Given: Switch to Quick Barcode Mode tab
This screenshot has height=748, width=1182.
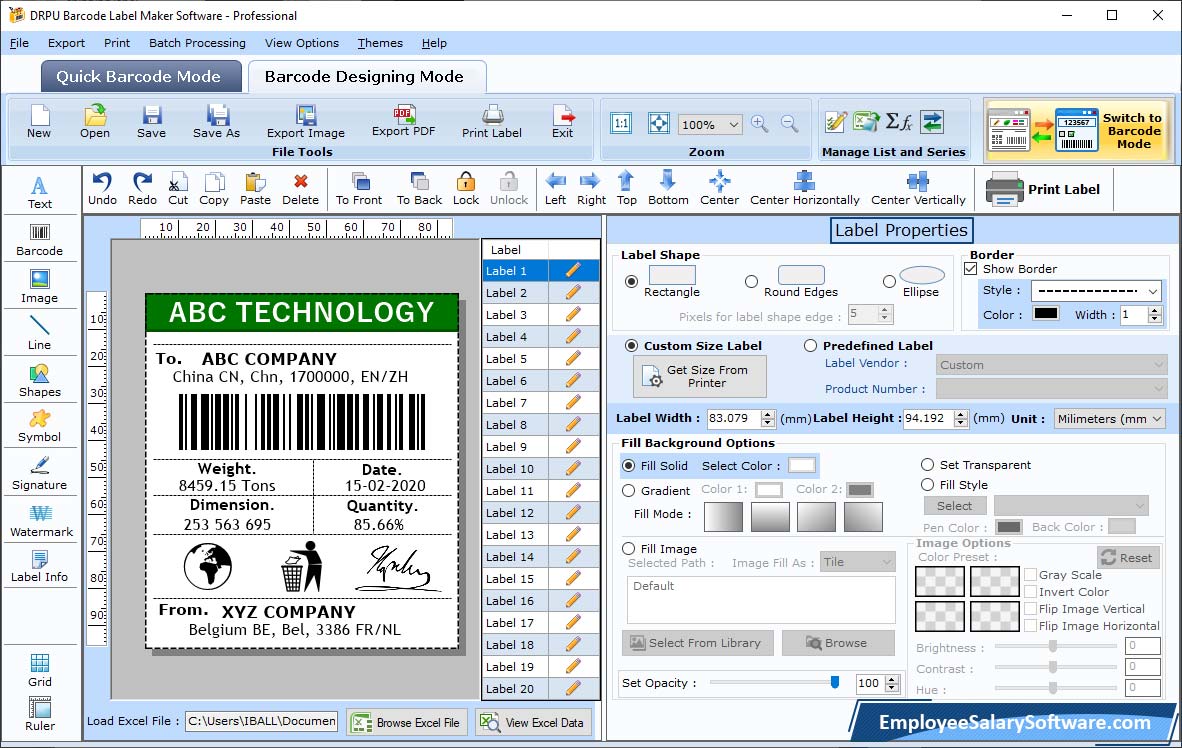Looking at the screenshot, I should pos(141,76).
